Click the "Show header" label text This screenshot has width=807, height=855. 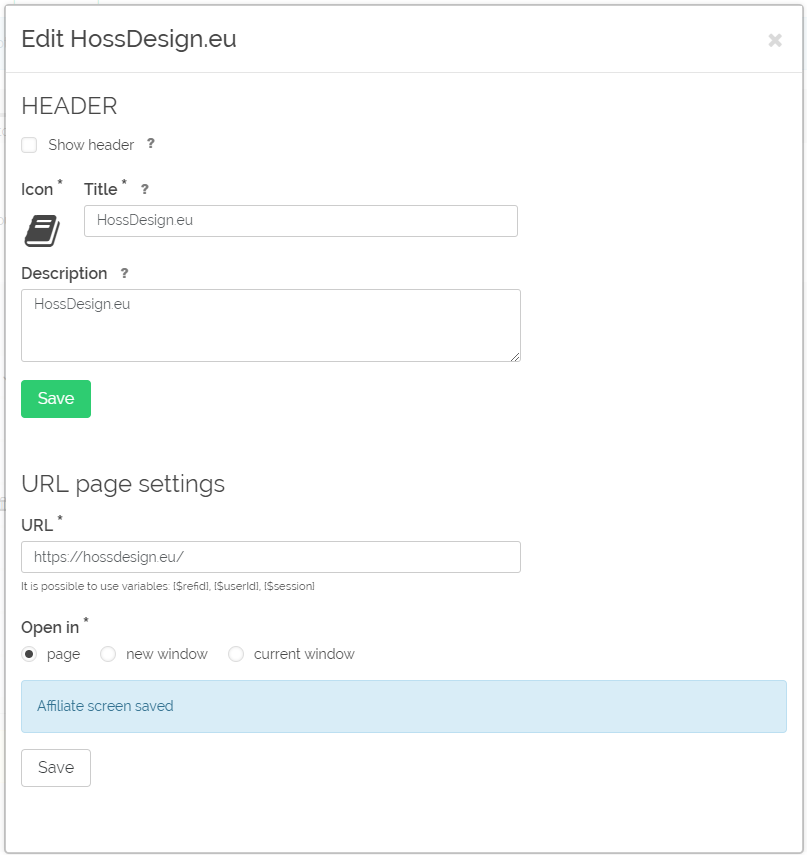tap(91, 145)
